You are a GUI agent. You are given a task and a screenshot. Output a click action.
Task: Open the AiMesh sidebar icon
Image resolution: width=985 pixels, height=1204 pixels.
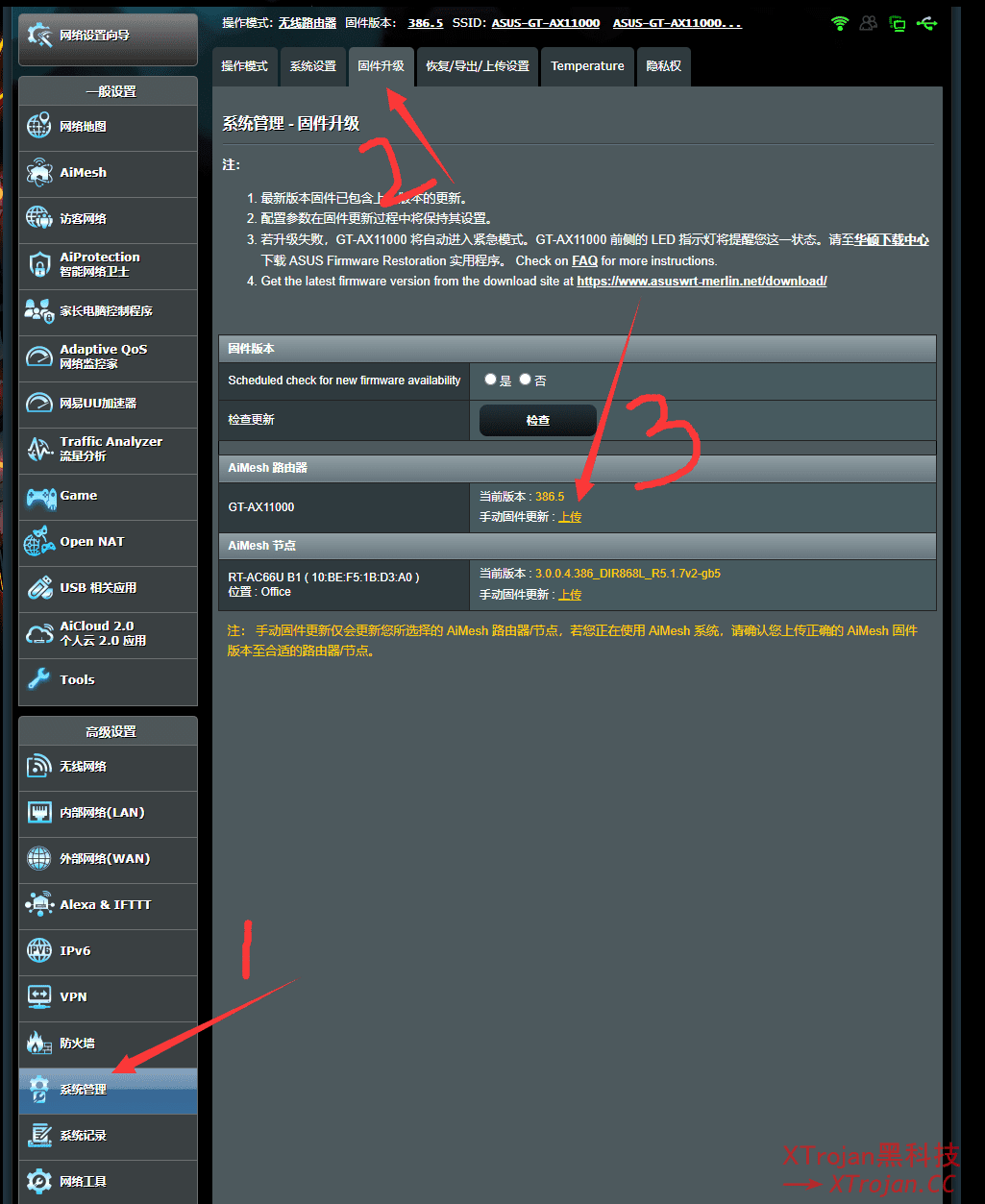pyautogui.click(x=39, y=172)
